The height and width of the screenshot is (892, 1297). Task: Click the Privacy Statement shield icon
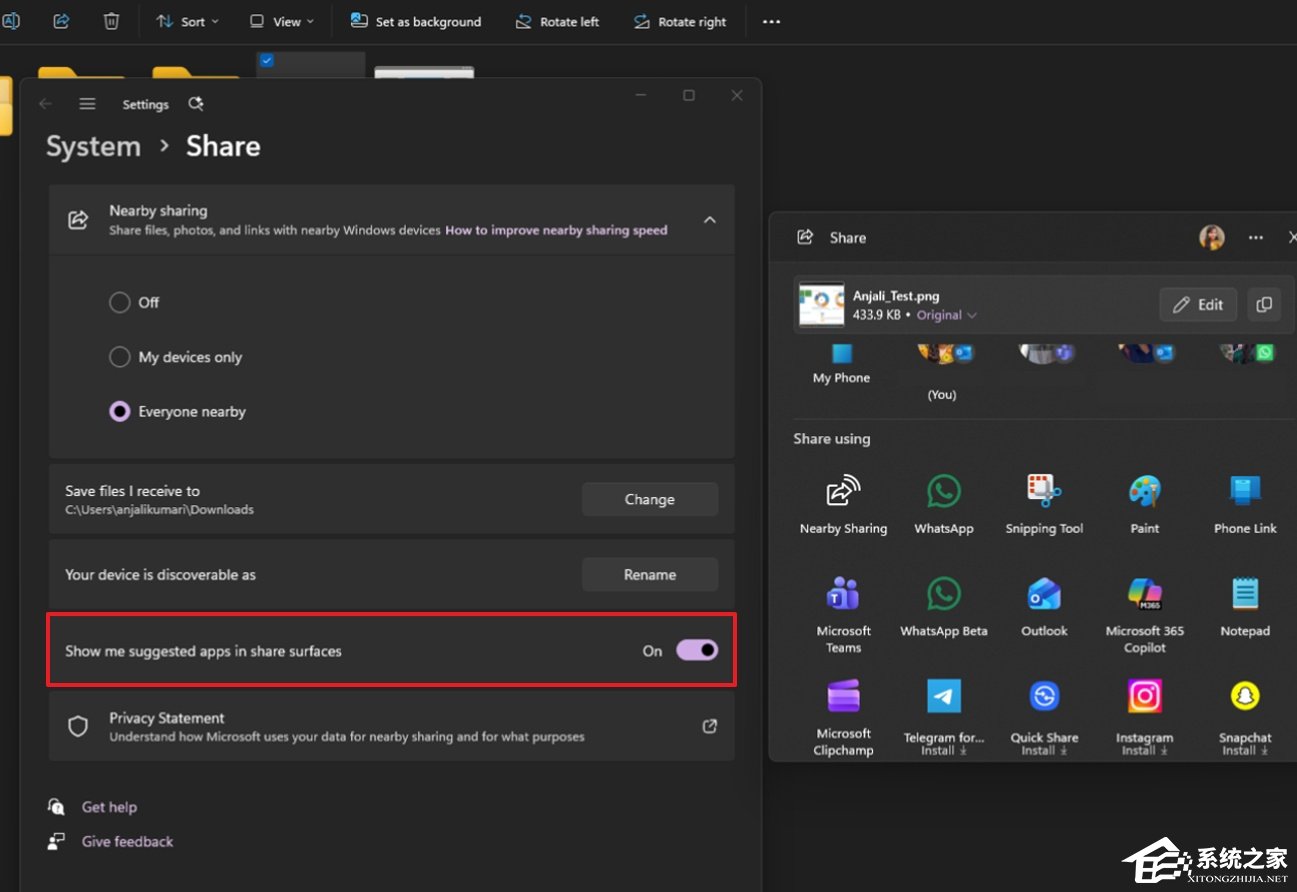(78, 726)
